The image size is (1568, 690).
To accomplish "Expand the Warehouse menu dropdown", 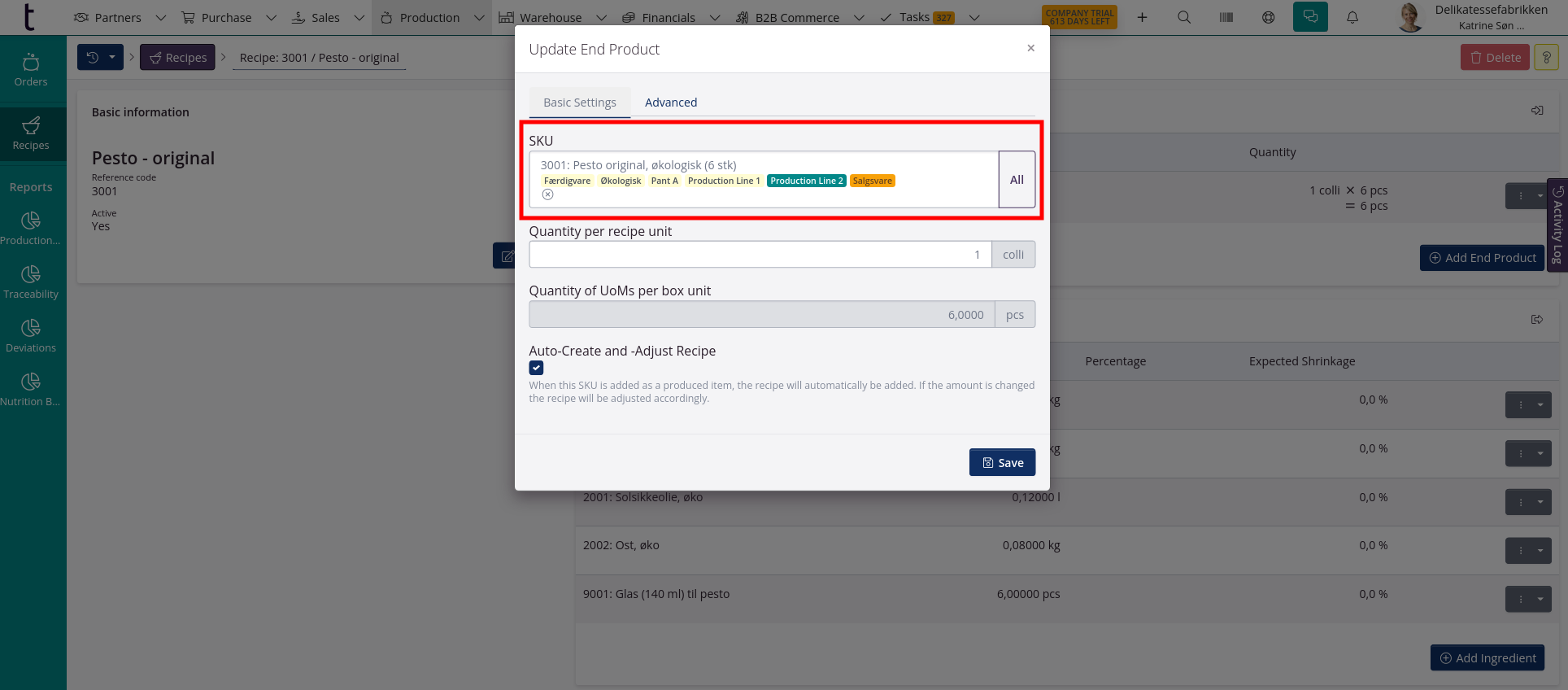I will tap(601, 17).
